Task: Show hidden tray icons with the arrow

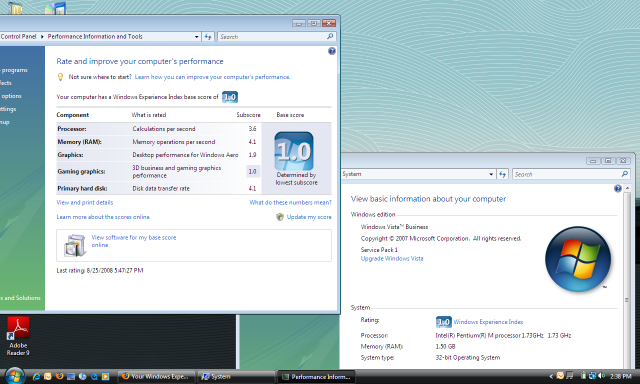Action: pyautogui.click(x=551, y=376)
